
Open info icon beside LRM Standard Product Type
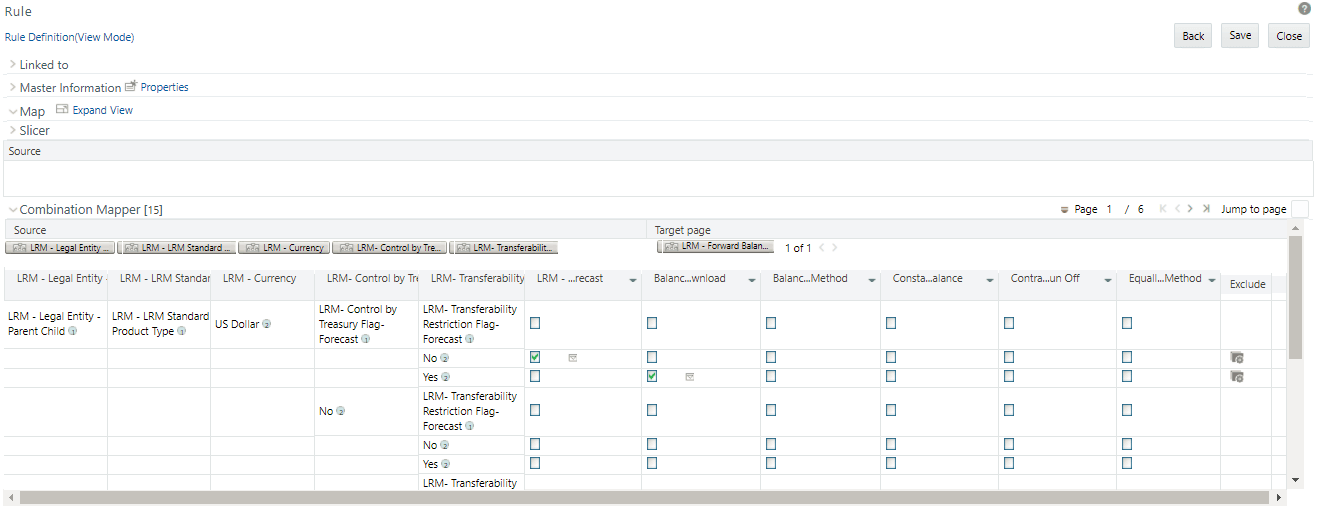coord(181,331)
